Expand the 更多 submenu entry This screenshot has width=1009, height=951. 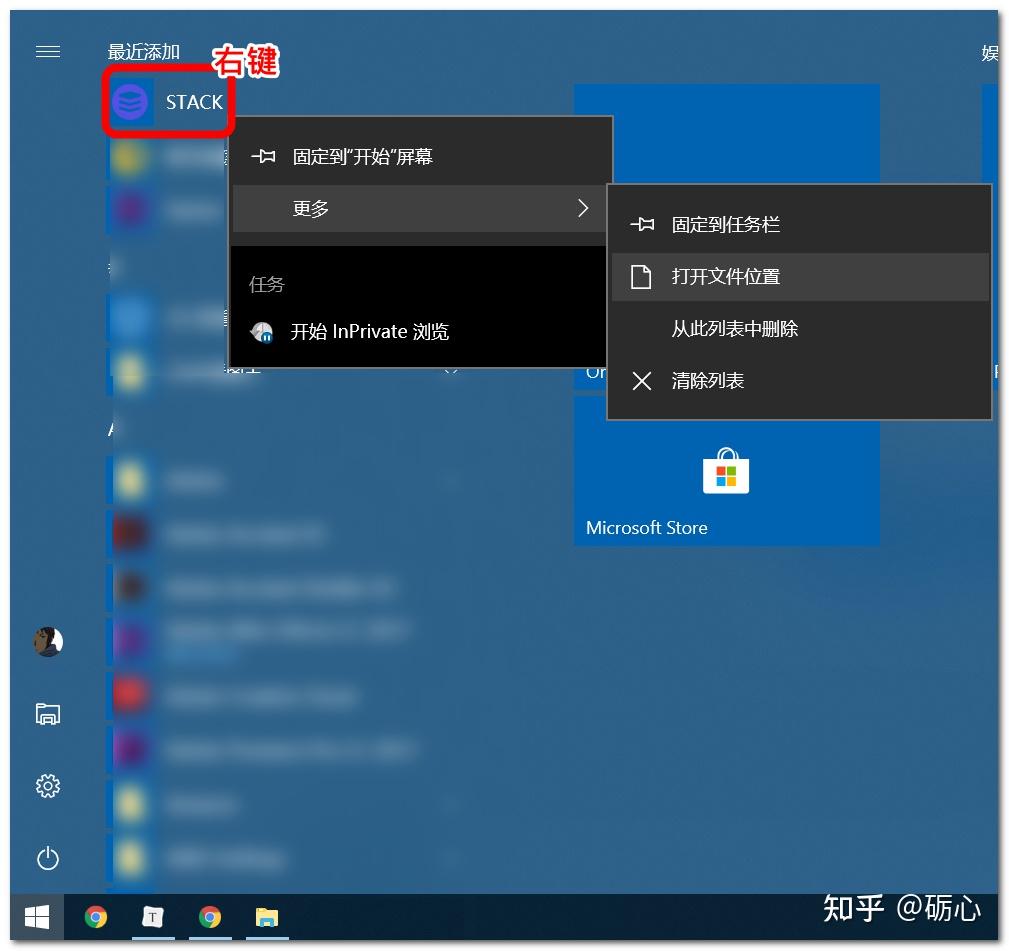[421, 208]
